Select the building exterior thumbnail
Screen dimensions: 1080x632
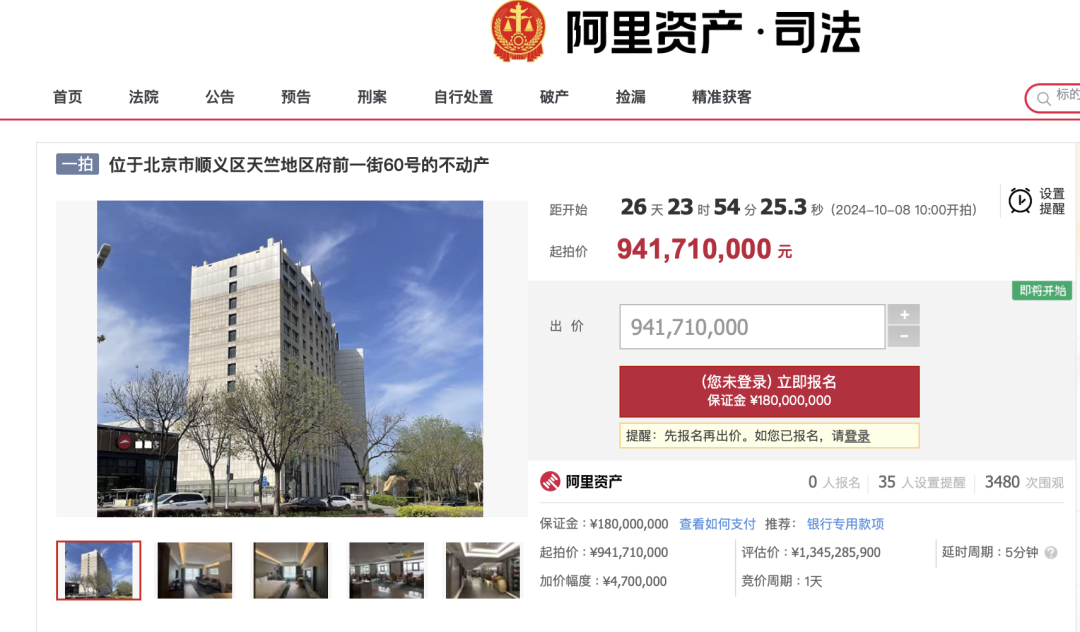click(x=98, y=570)
